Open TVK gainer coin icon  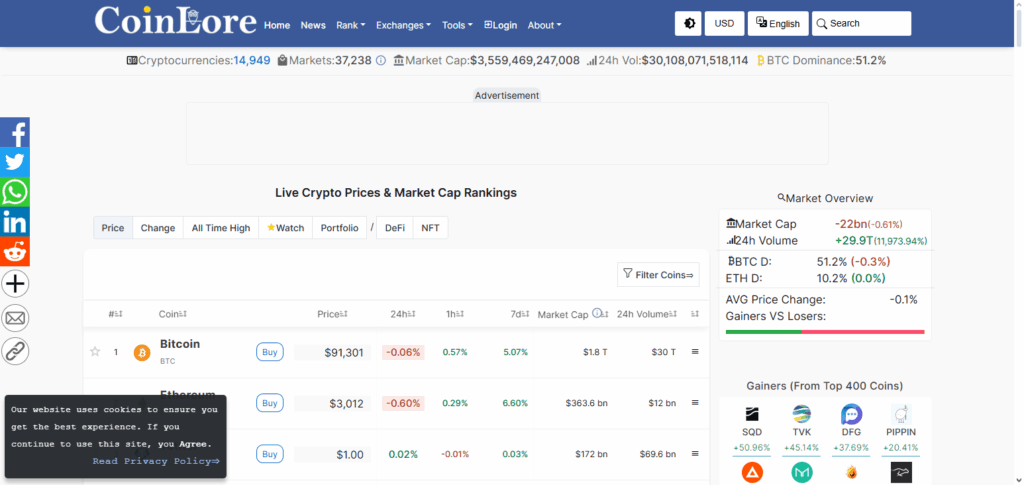point(801,414)
